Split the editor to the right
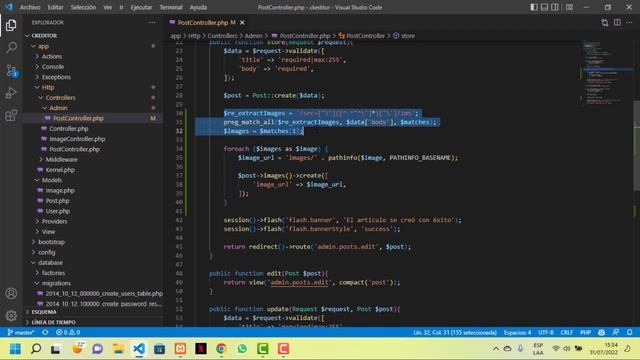The width and height of the screenshot is (640, 360). pos(617,22)
